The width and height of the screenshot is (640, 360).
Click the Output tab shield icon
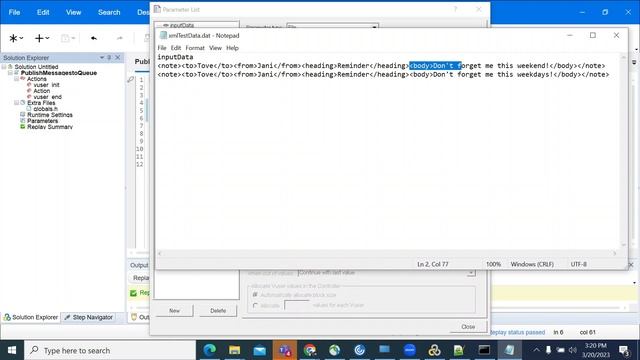134,317
